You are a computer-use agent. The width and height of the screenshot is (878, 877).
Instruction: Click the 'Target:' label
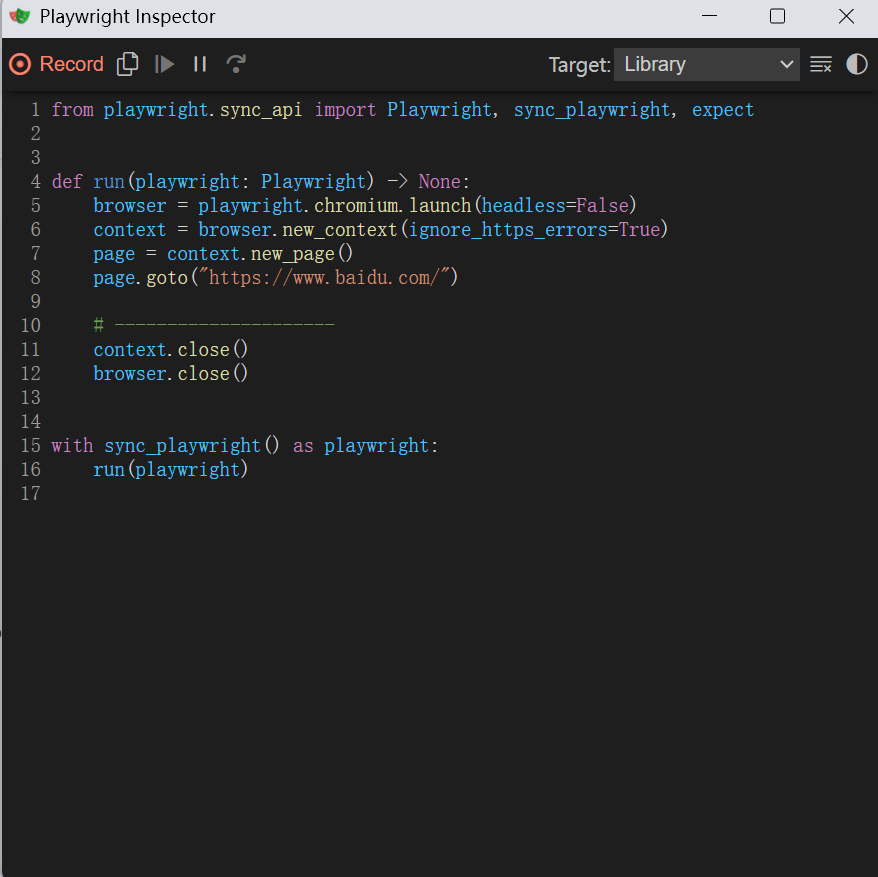tap(579, 65)
